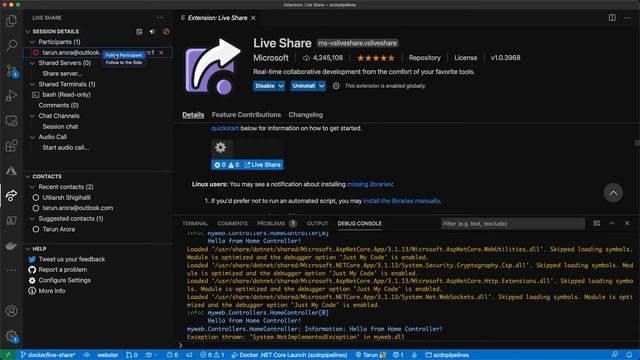Viewport: 640px width, 360px height.
Task: Open the Uninstall dropdown arrow
Action: point(322,86)
